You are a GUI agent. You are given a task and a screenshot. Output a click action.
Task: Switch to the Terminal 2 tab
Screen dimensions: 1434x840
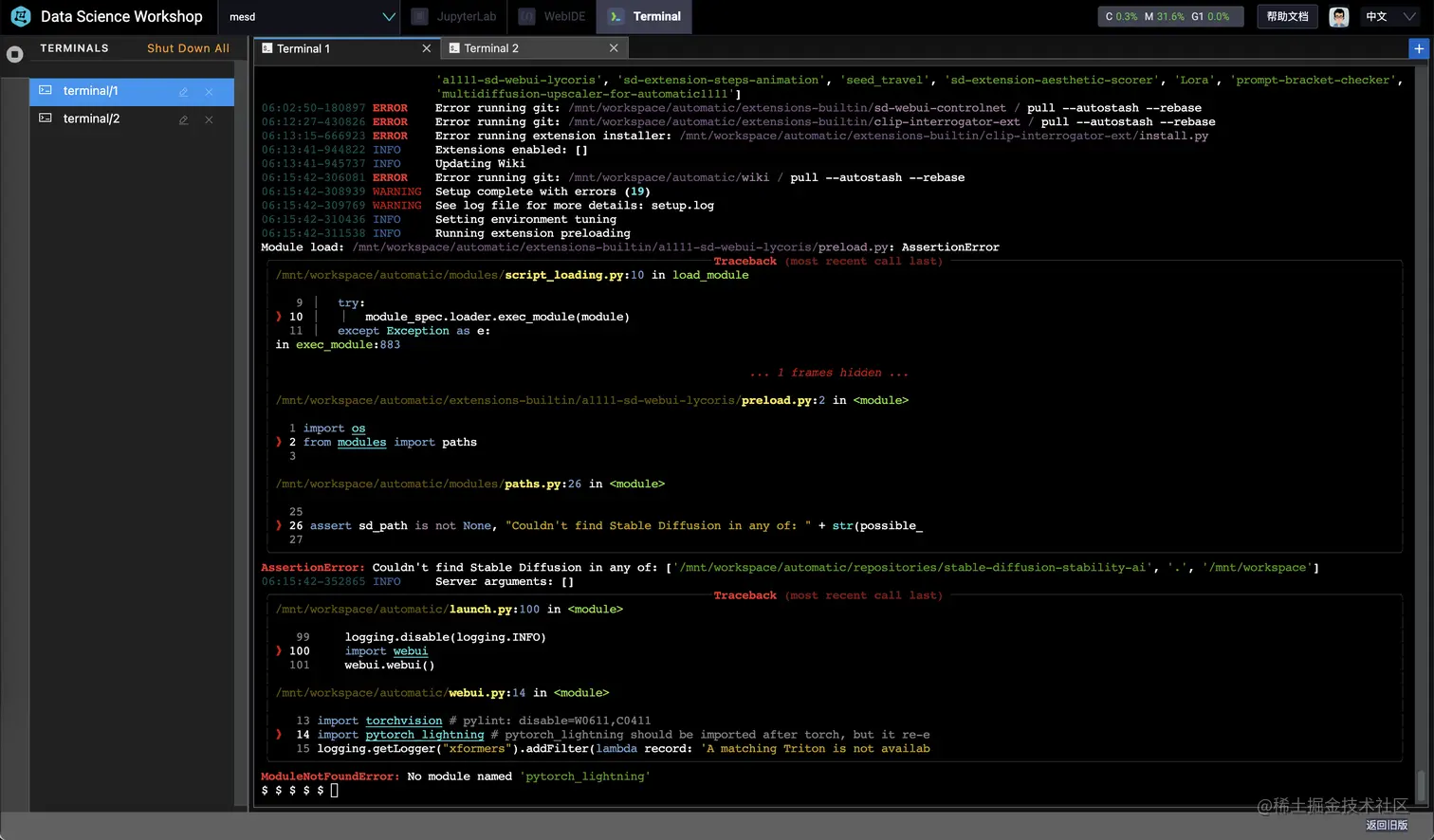[x=491, y=48]
